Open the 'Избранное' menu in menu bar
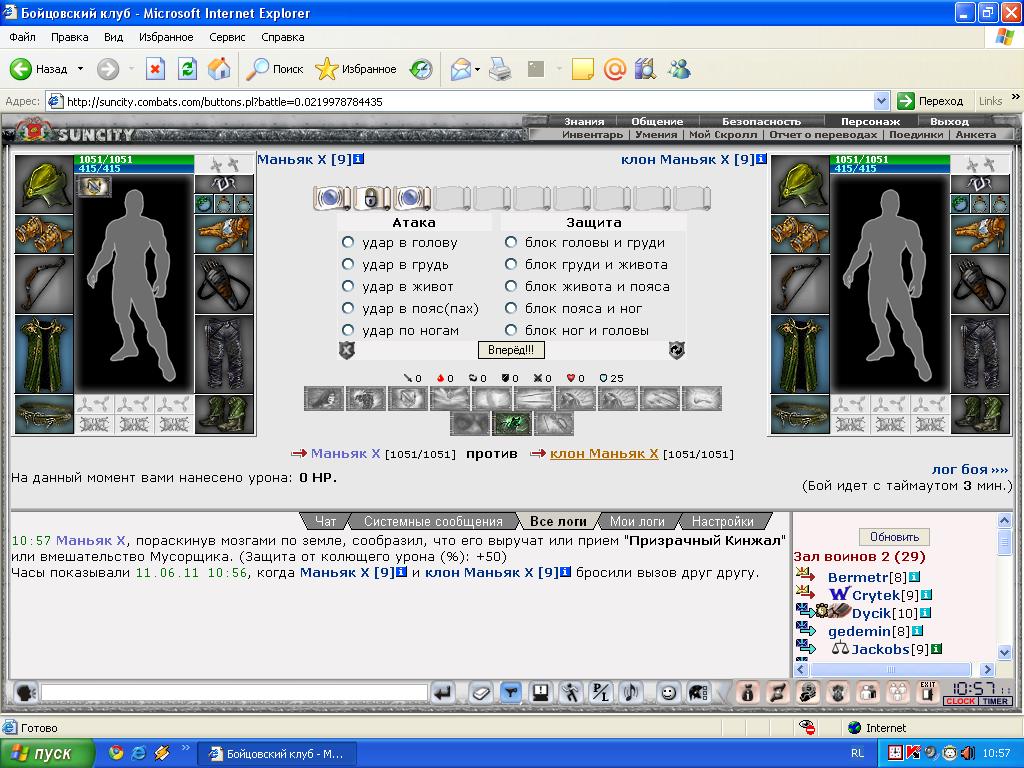Screen dimensions: 1024x768 pyautogui.click(x=166, y=37)
